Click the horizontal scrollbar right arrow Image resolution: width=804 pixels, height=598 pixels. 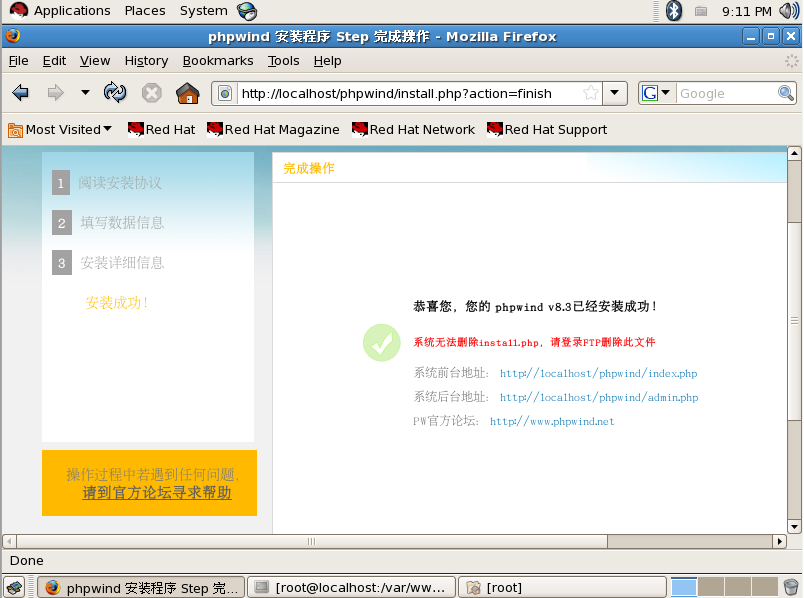[779, 542]
